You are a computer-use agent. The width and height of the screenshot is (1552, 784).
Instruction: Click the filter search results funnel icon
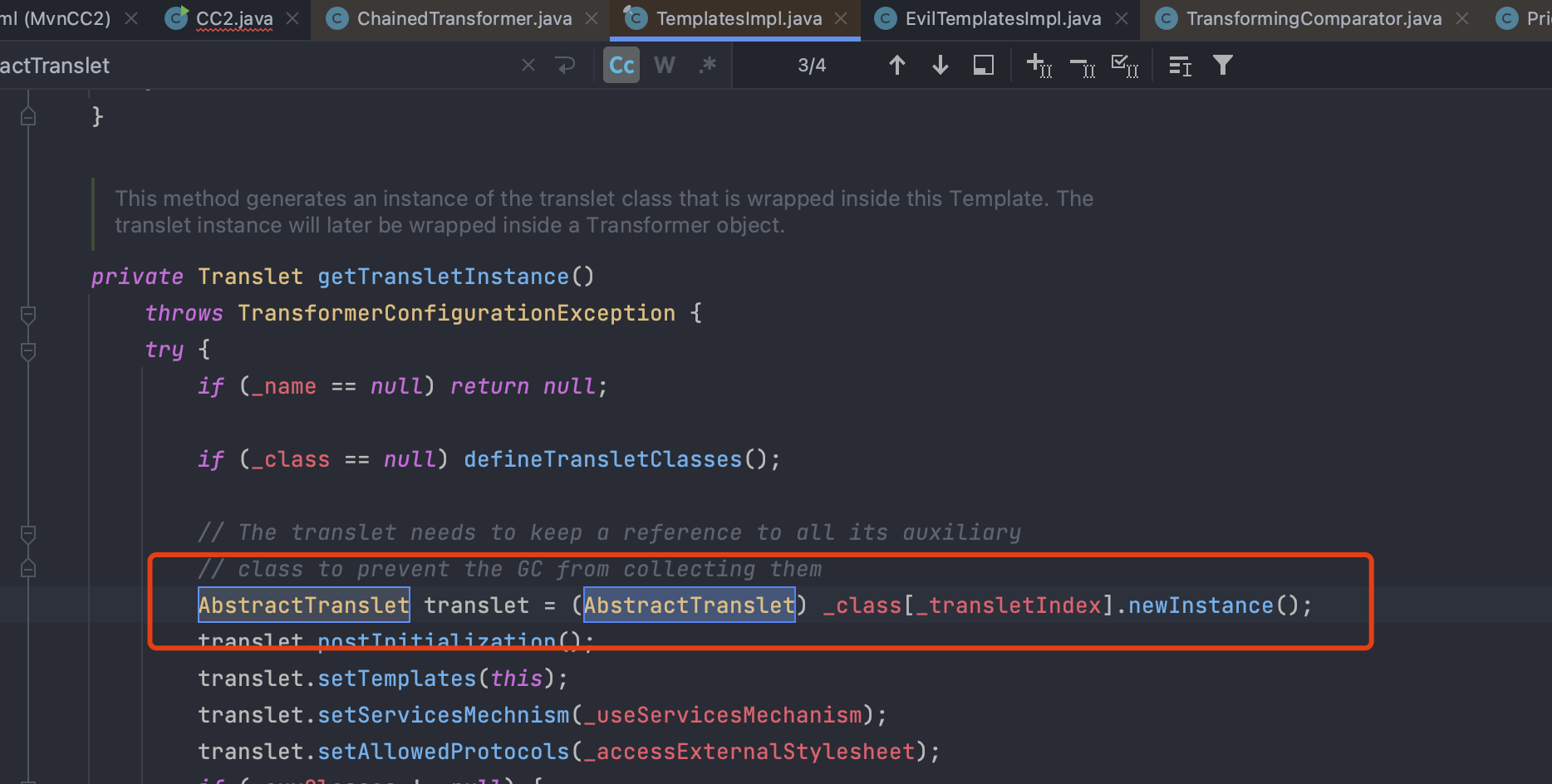(1222, 66)
